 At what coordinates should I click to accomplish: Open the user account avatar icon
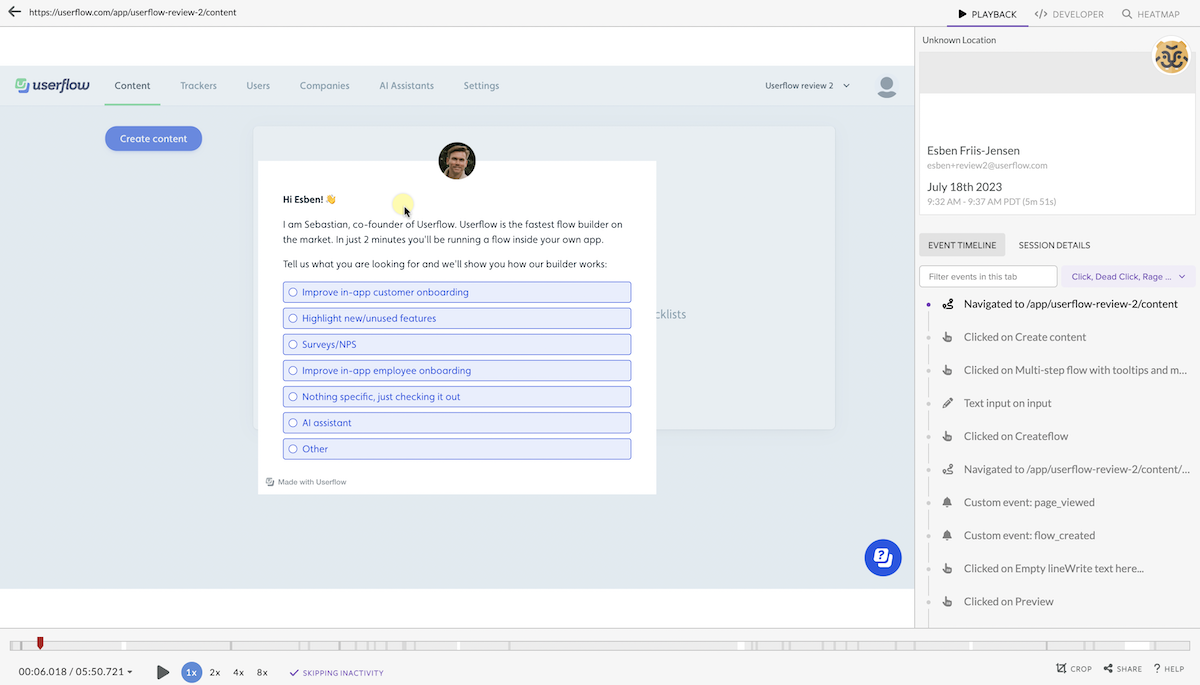click(x=886, y=86)
